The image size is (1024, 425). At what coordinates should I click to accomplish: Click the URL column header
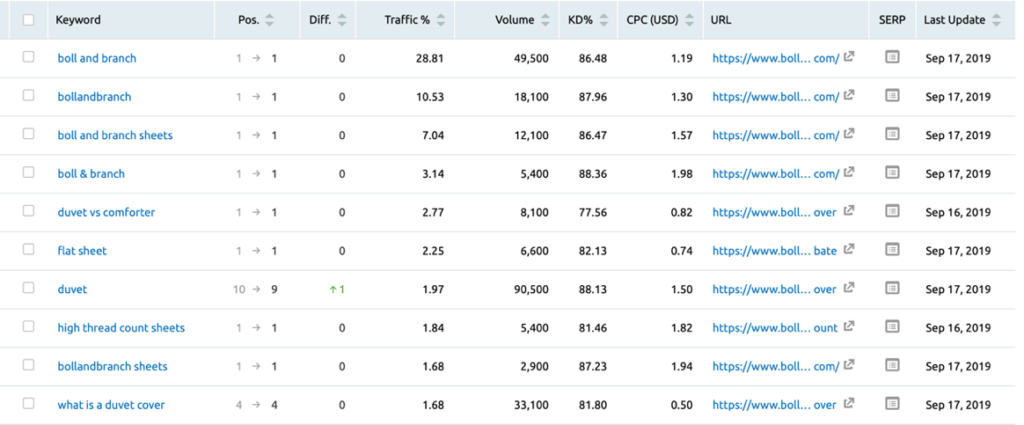pos(720,20)
